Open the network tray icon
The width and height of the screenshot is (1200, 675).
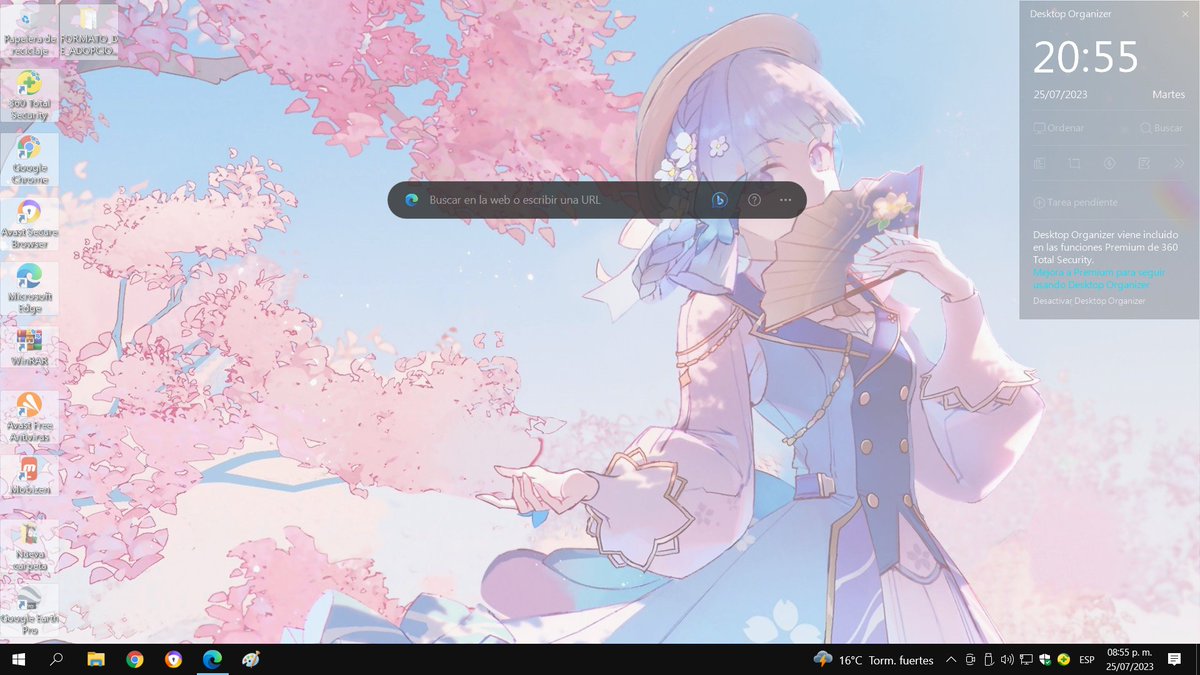click(x=1026, y=660)
